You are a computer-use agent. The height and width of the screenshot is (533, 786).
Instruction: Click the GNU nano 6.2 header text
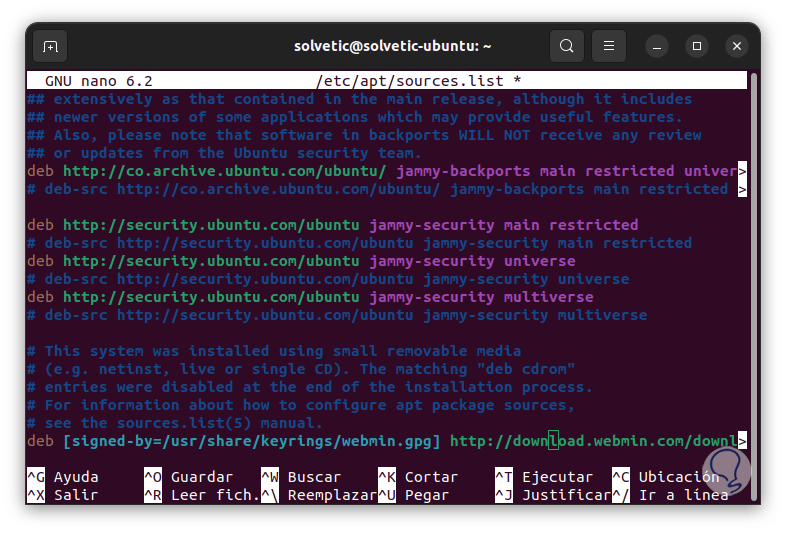coord(99,81)
